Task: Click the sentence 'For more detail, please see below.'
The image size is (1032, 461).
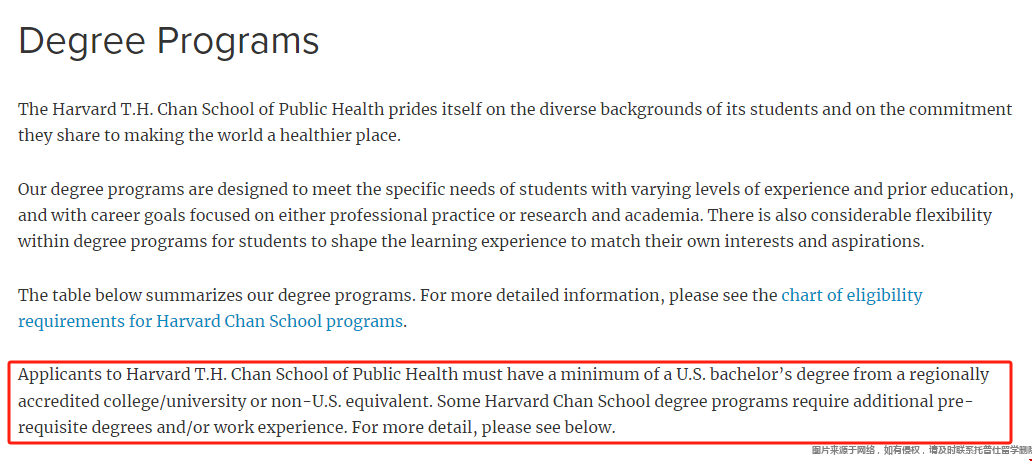Action: tap(484, 427)
